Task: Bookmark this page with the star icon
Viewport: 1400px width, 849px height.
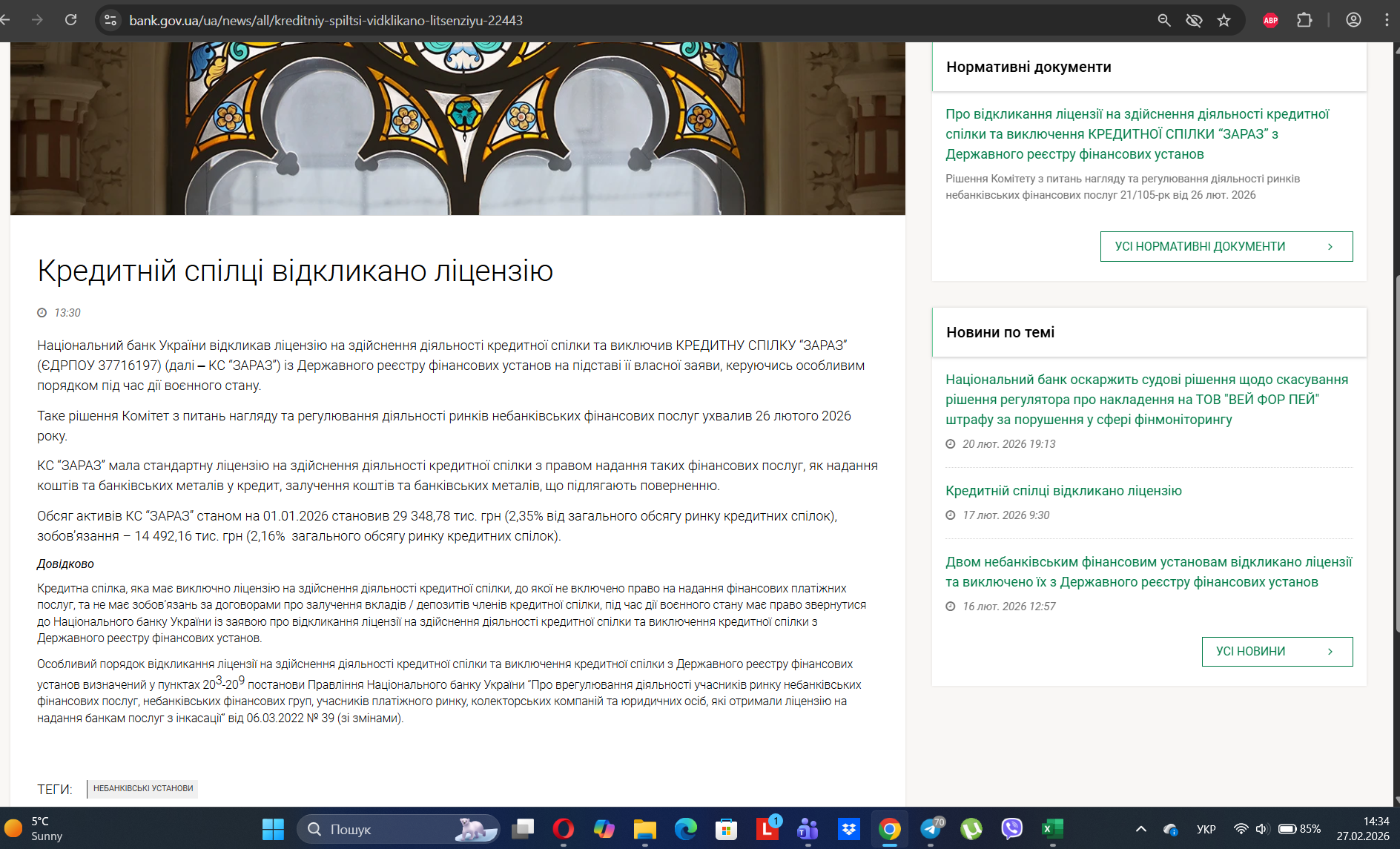Action: pyautogui.click(x=1224, y=20)
